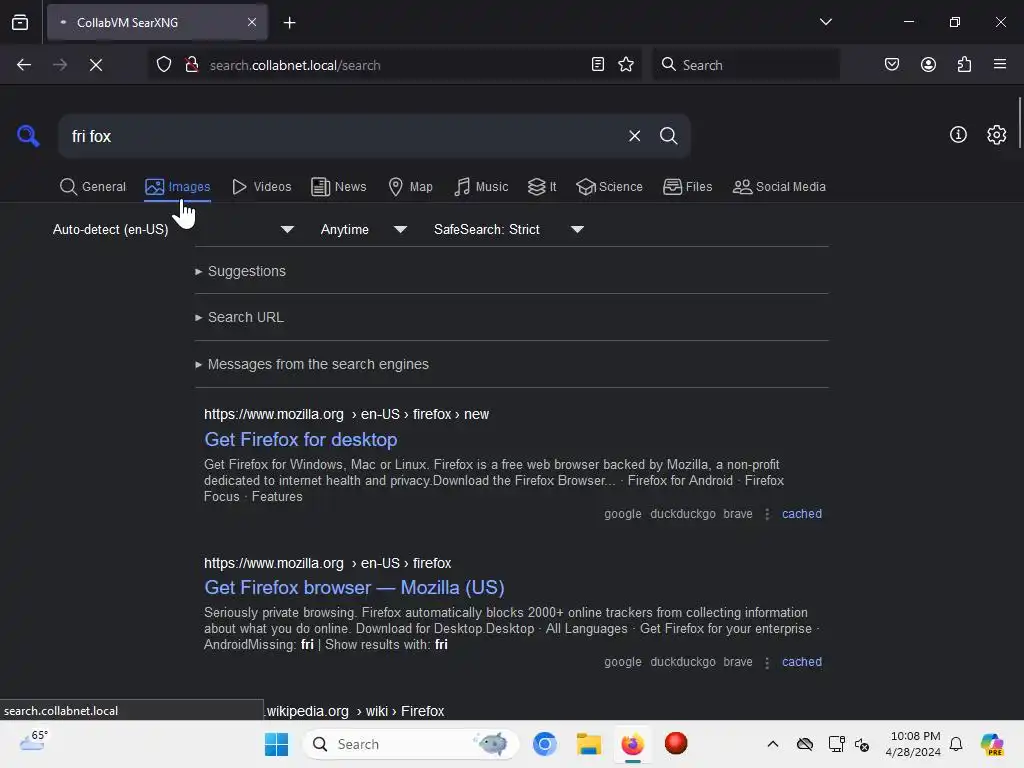Open the SafeSearch: Strict dropdown

509,229
